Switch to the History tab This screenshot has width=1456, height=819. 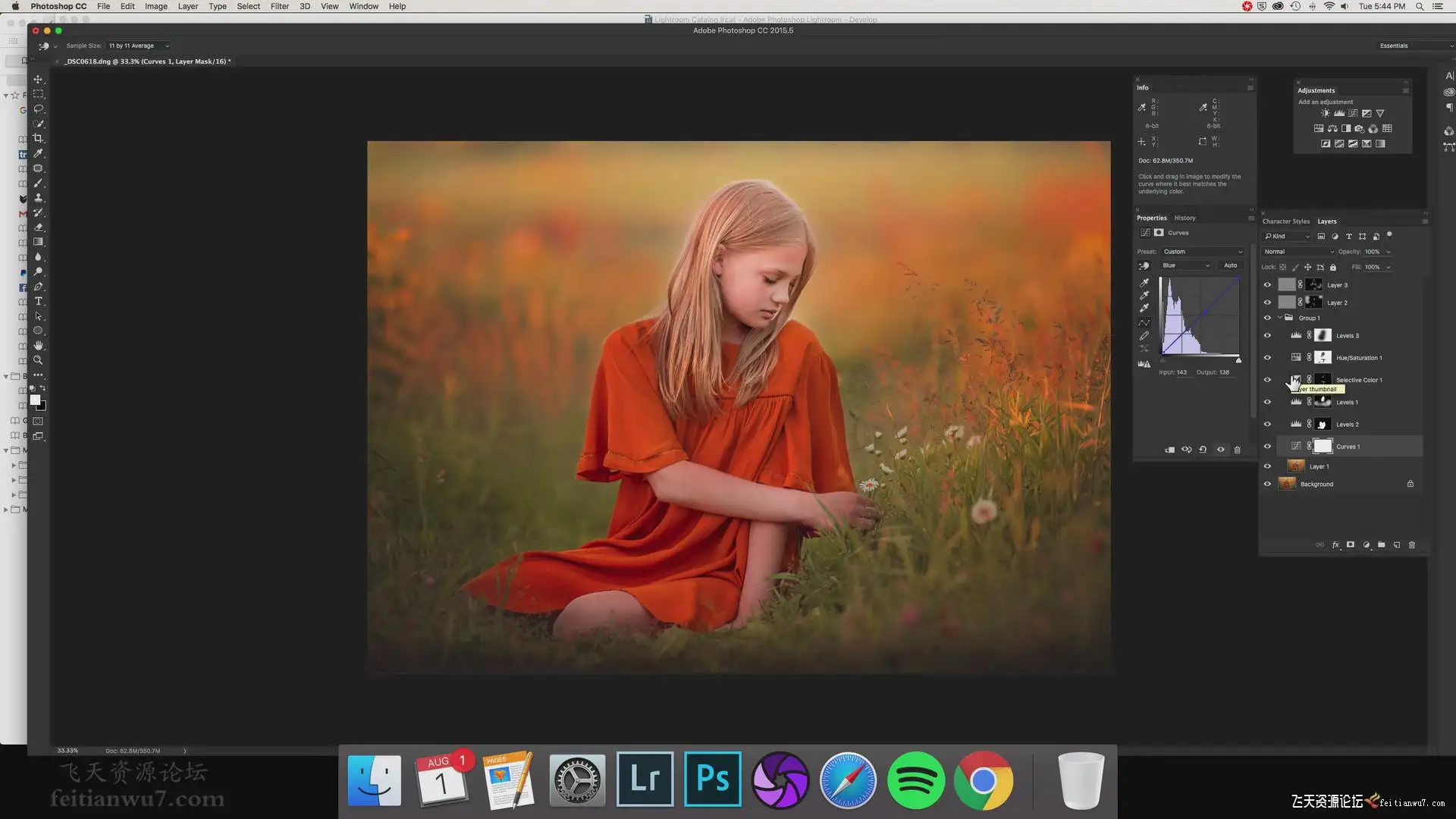point(1185,218)
